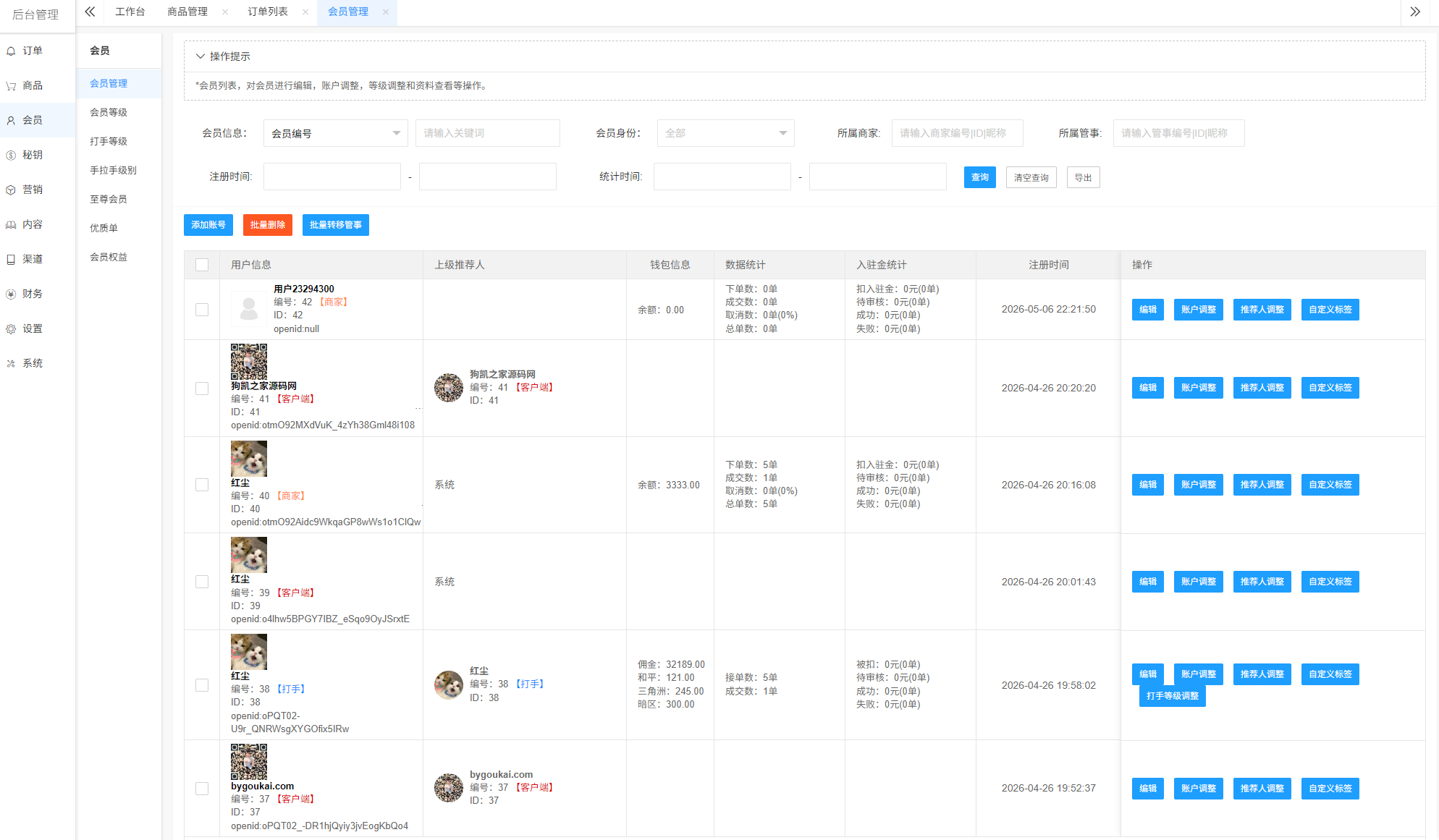Click the 清空查询 button
The image size is (1439, 840).
coord(1031,177)
